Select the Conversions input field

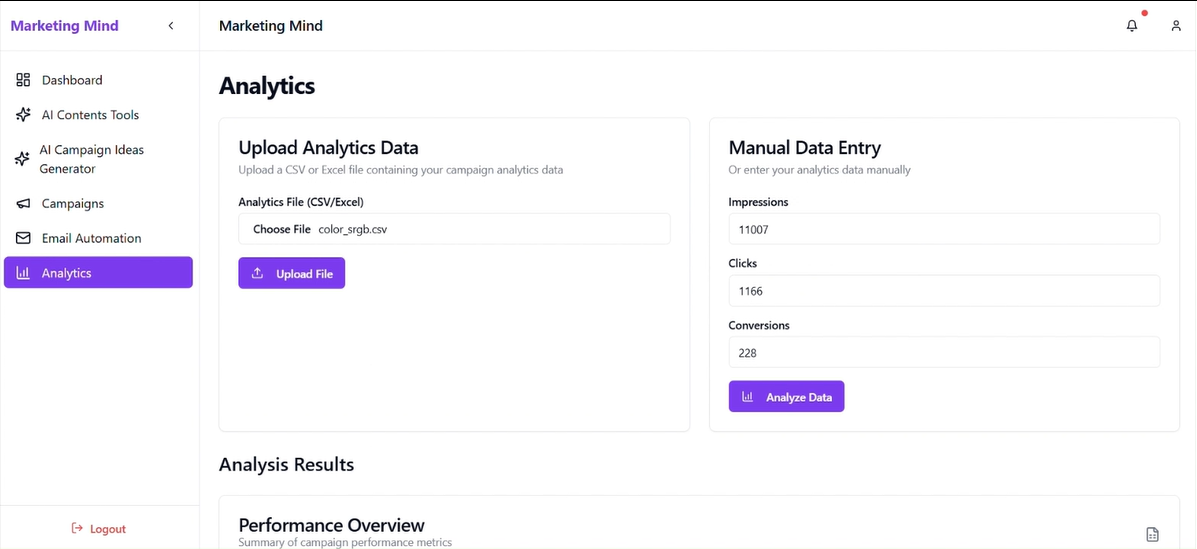pos(944,353)
